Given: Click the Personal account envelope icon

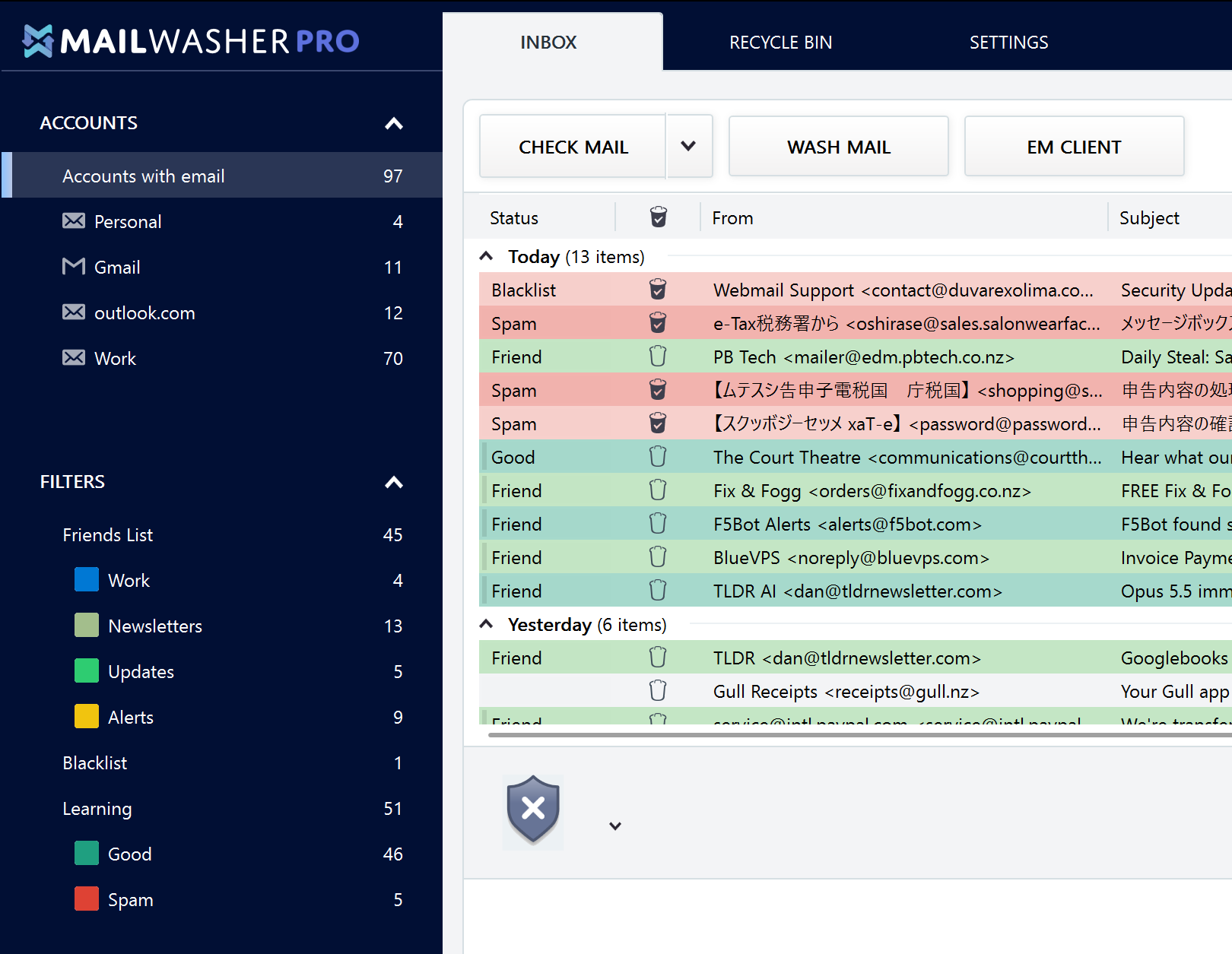Looking at the screenshot, I should coord(74,221).
